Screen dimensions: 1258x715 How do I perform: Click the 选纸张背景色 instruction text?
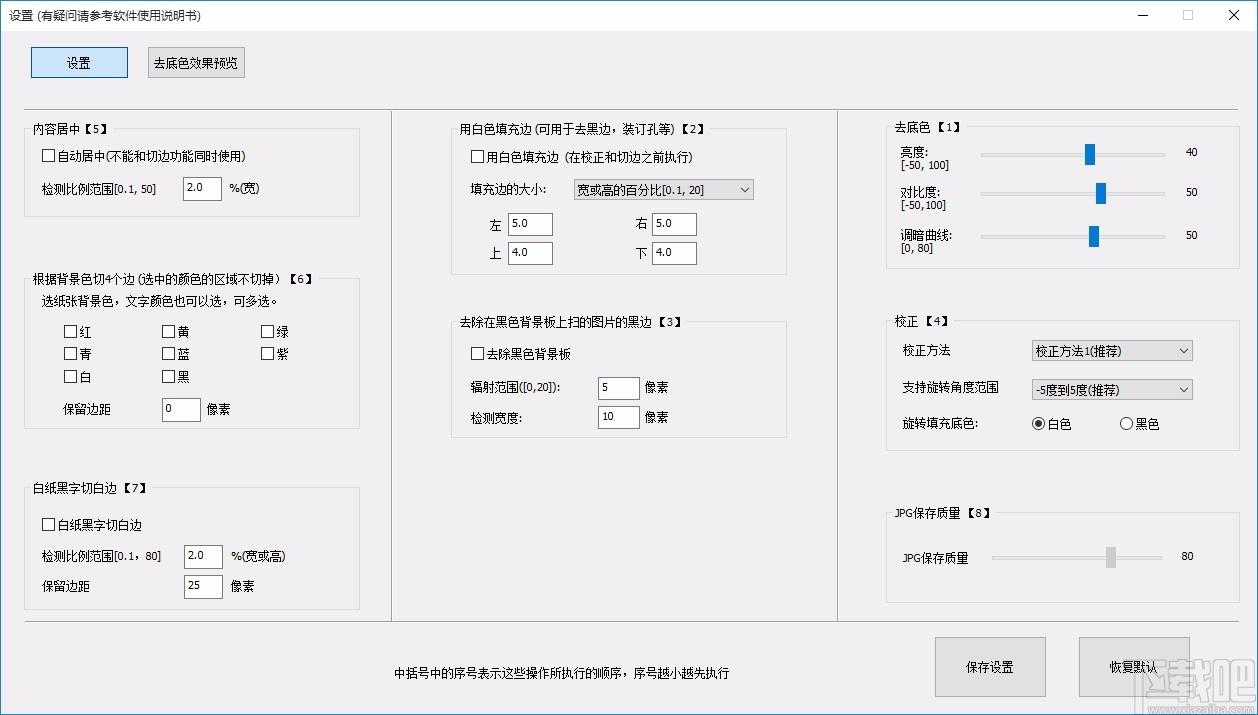pyautogui.click(x=160, y=301)
